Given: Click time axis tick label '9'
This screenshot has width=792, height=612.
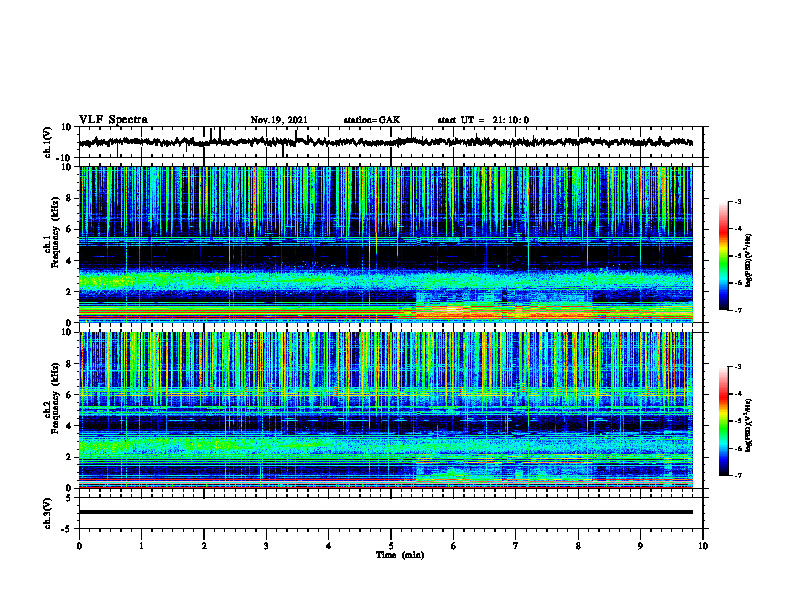Looking at the screenshot, I should tap(640, 546).
